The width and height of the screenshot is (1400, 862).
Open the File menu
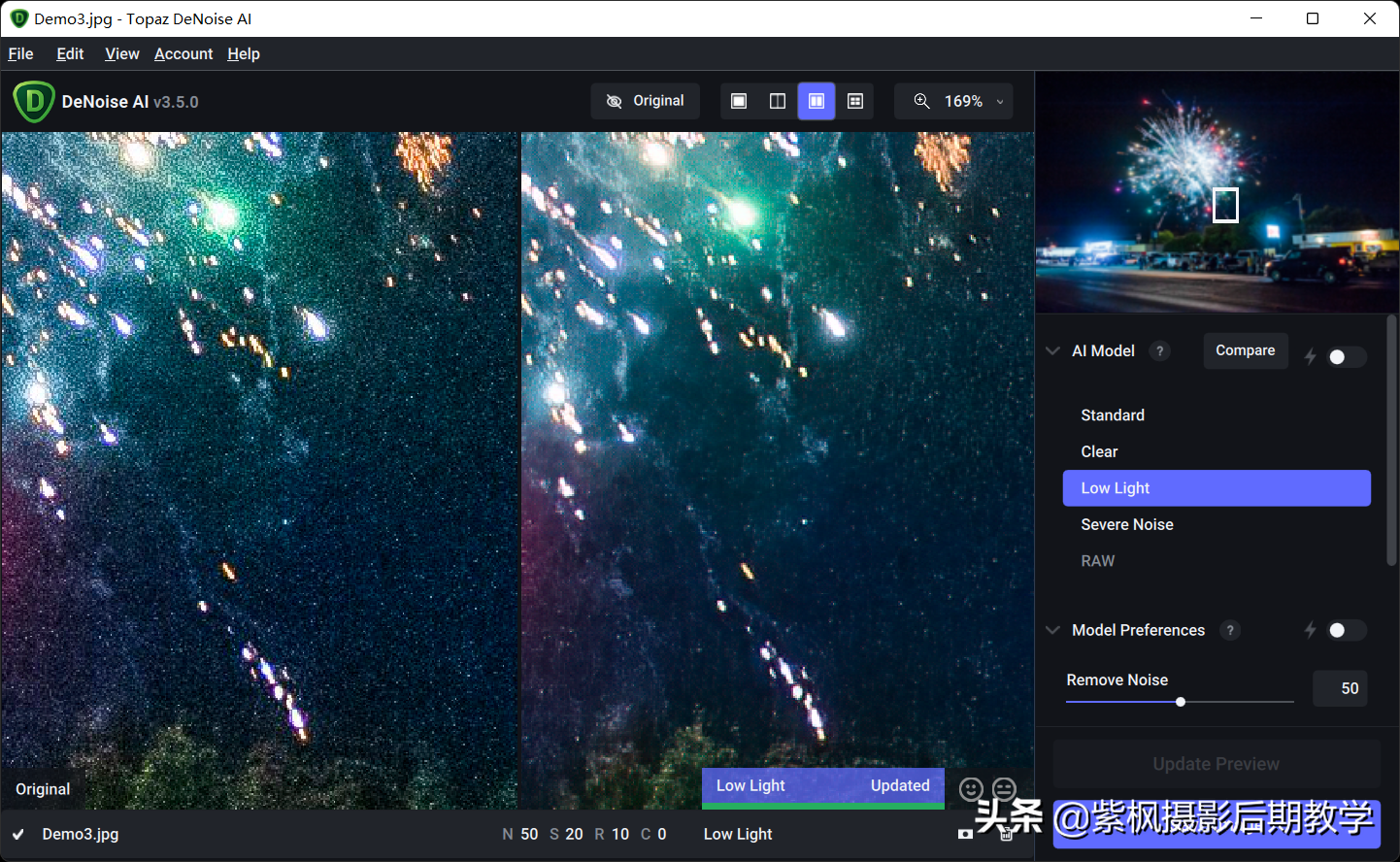20,53
